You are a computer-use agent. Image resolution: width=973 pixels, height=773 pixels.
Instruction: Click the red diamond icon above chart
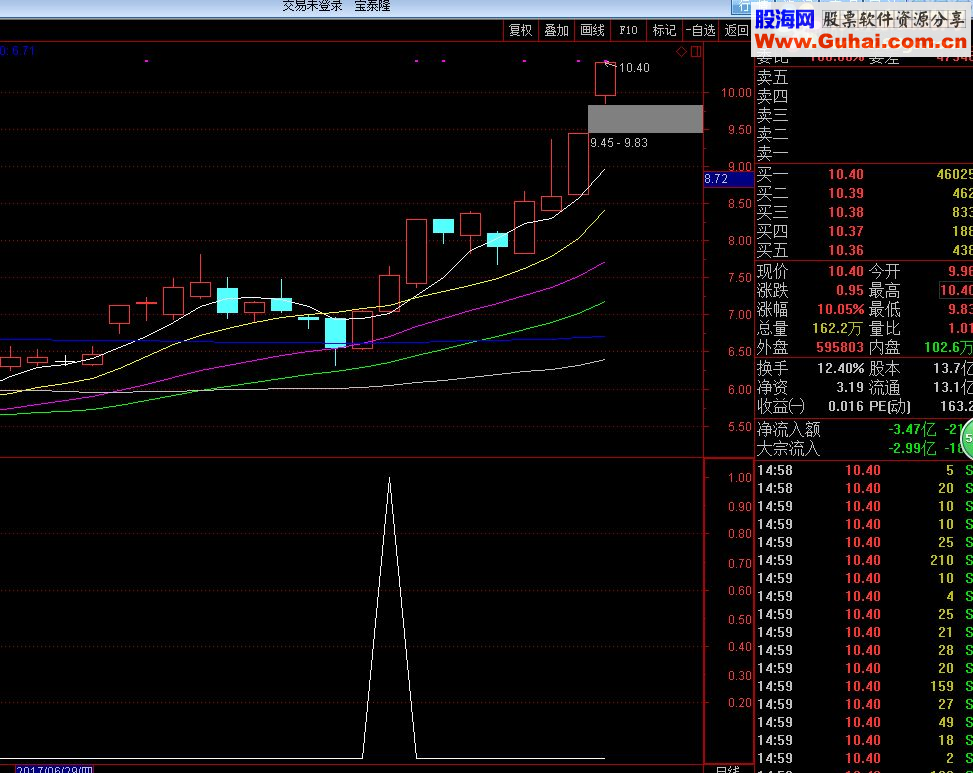(681, 51)
